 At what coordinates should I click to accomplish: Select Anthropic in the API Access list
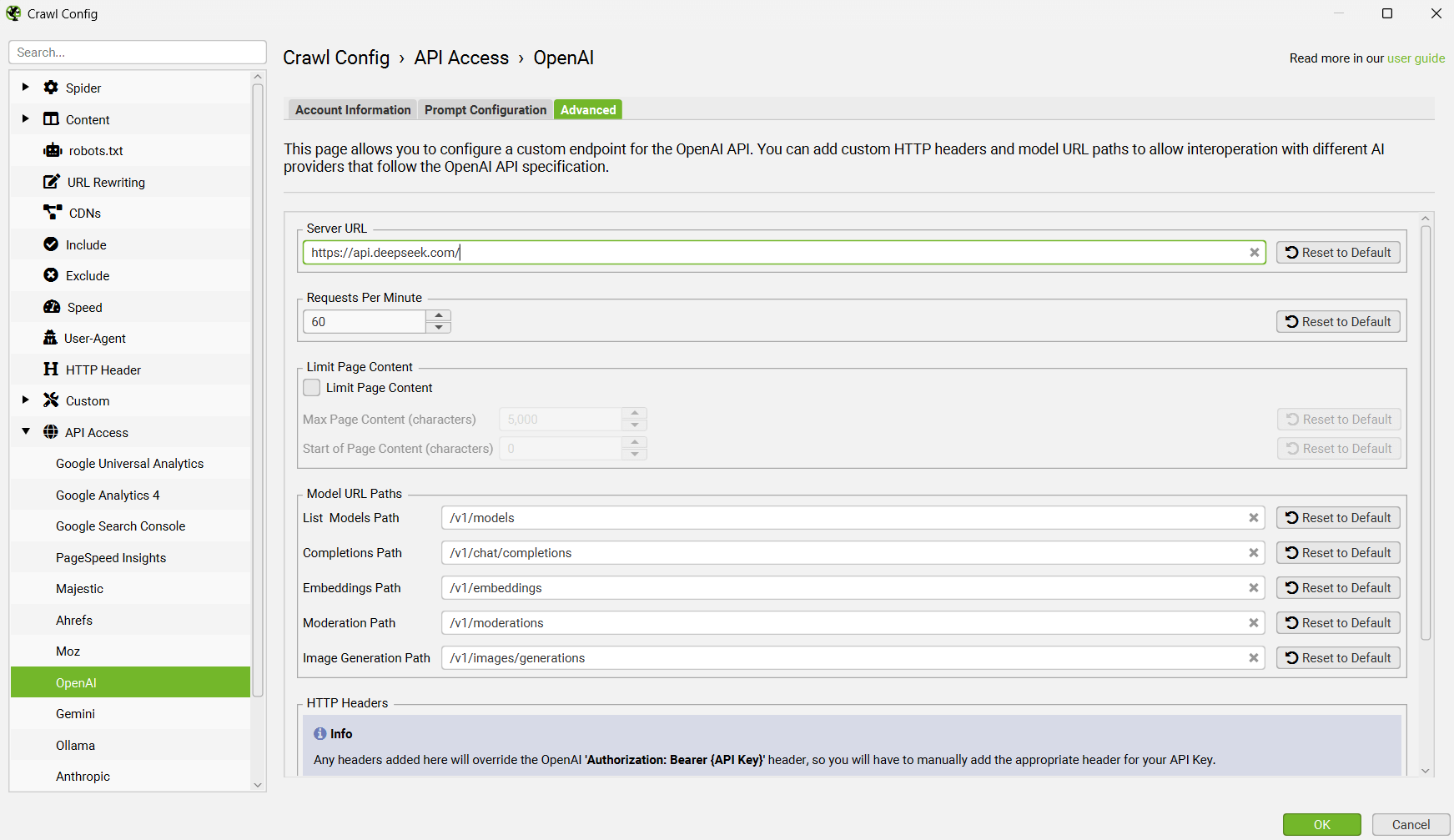(x=83, y=776)
